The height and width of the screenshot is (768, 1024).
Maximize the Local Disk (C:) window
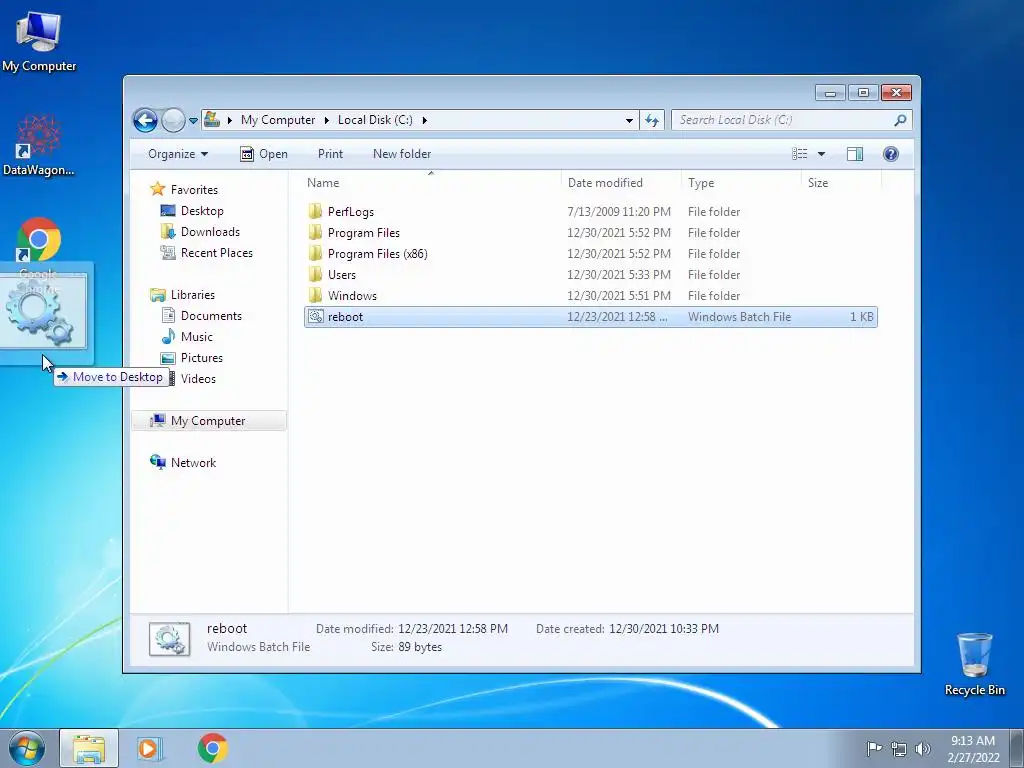point(863,93)
